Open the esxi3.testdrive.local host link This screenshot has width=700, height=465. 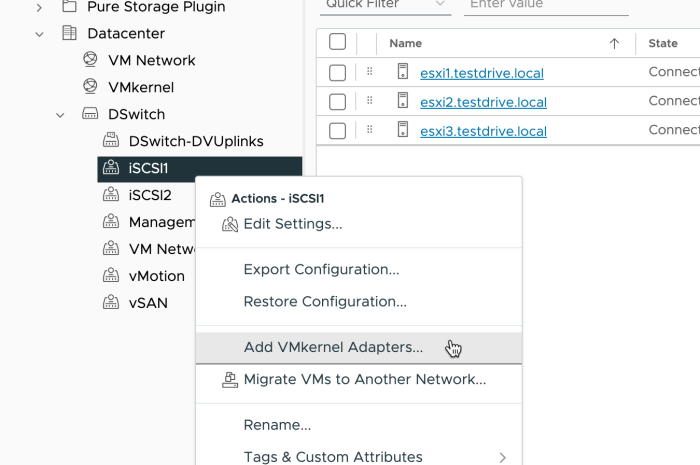483,131
